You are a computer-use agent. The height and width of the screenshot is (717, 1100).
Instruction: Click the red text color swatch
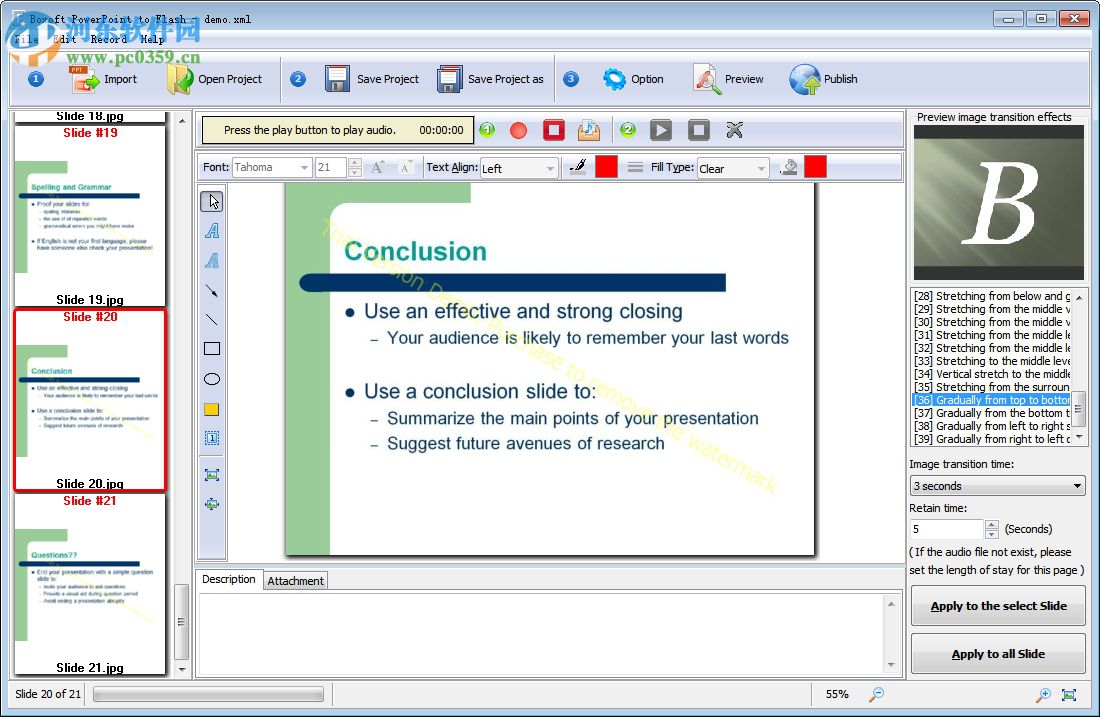point(607,166)
